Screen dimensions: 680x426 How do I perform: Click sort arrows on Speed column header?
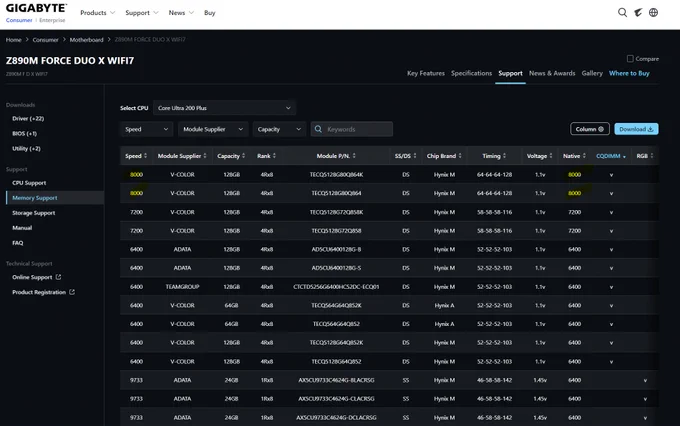tap(145, 156)
